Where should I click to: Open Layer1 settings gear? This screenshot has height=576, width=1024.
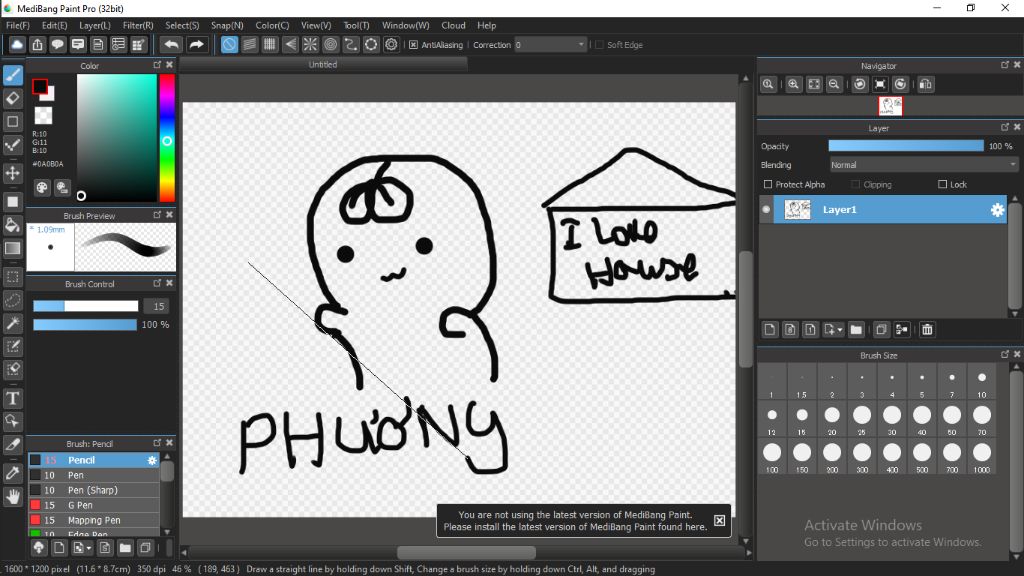pyautogui.click(x=997, y=210)
